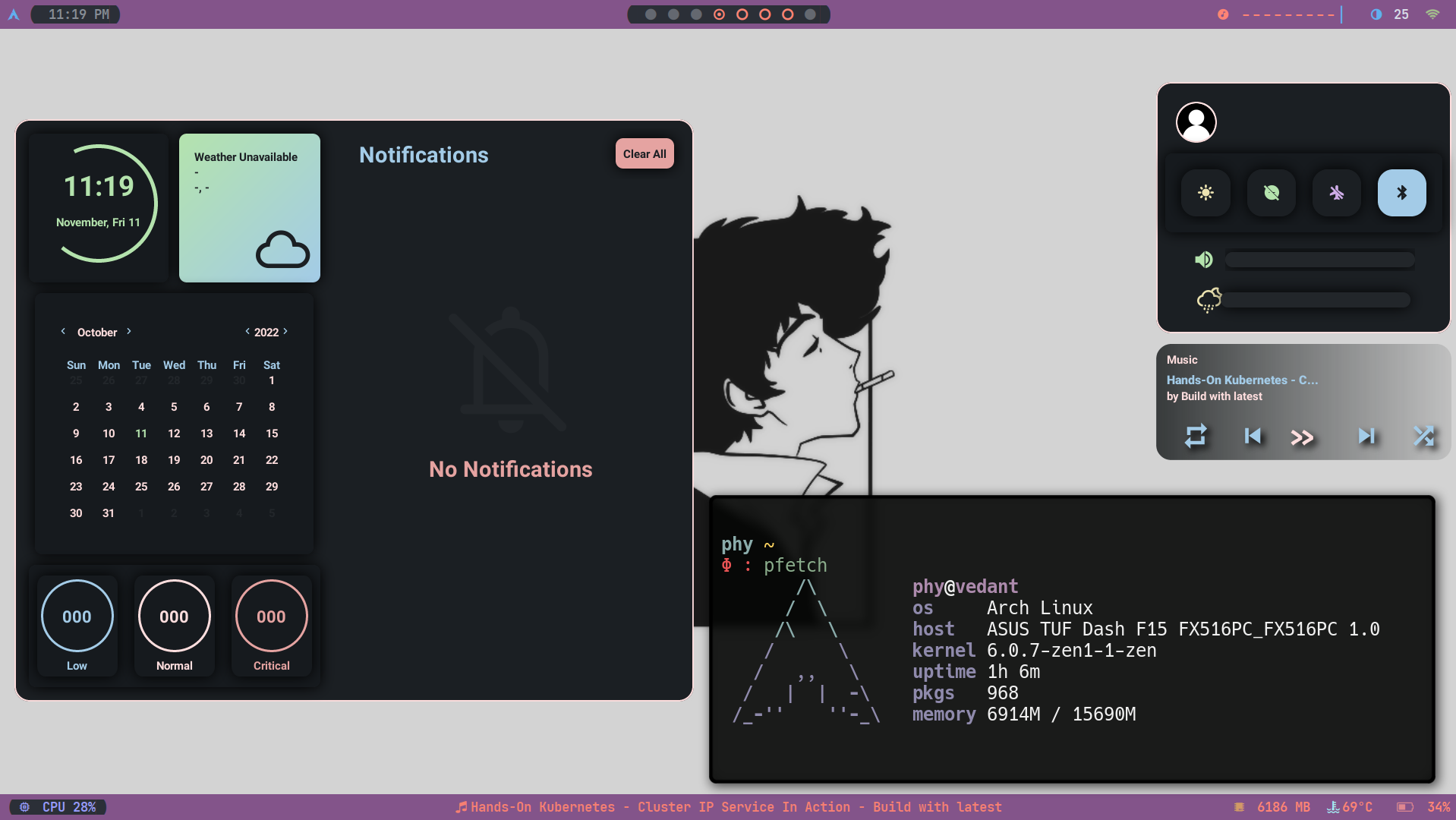This screenshot has width=1456, height=820.
Task: Click the music note icon in bottom bar
Action: tap(461, 807)
